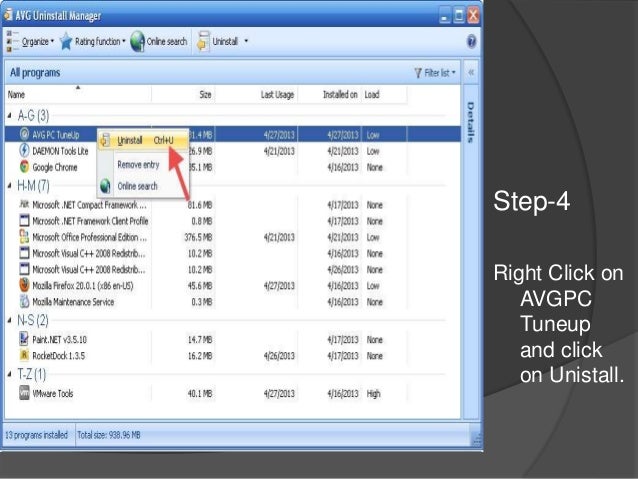Collapse the Details side panel chevron
The image size is (638, 479).
point(471,73)
